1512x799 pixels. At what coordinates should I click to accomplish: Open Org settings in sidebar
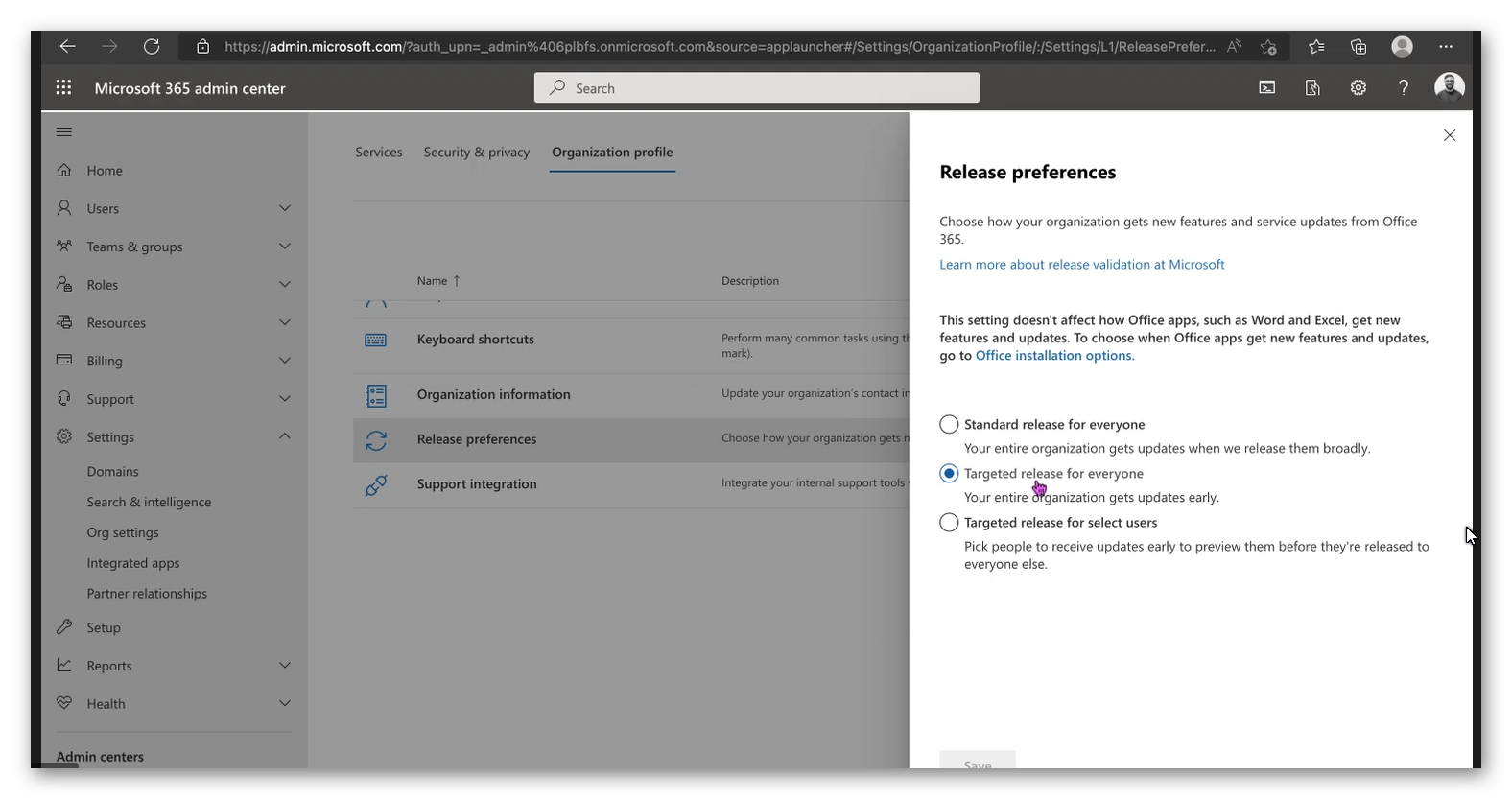click(123, 532)
